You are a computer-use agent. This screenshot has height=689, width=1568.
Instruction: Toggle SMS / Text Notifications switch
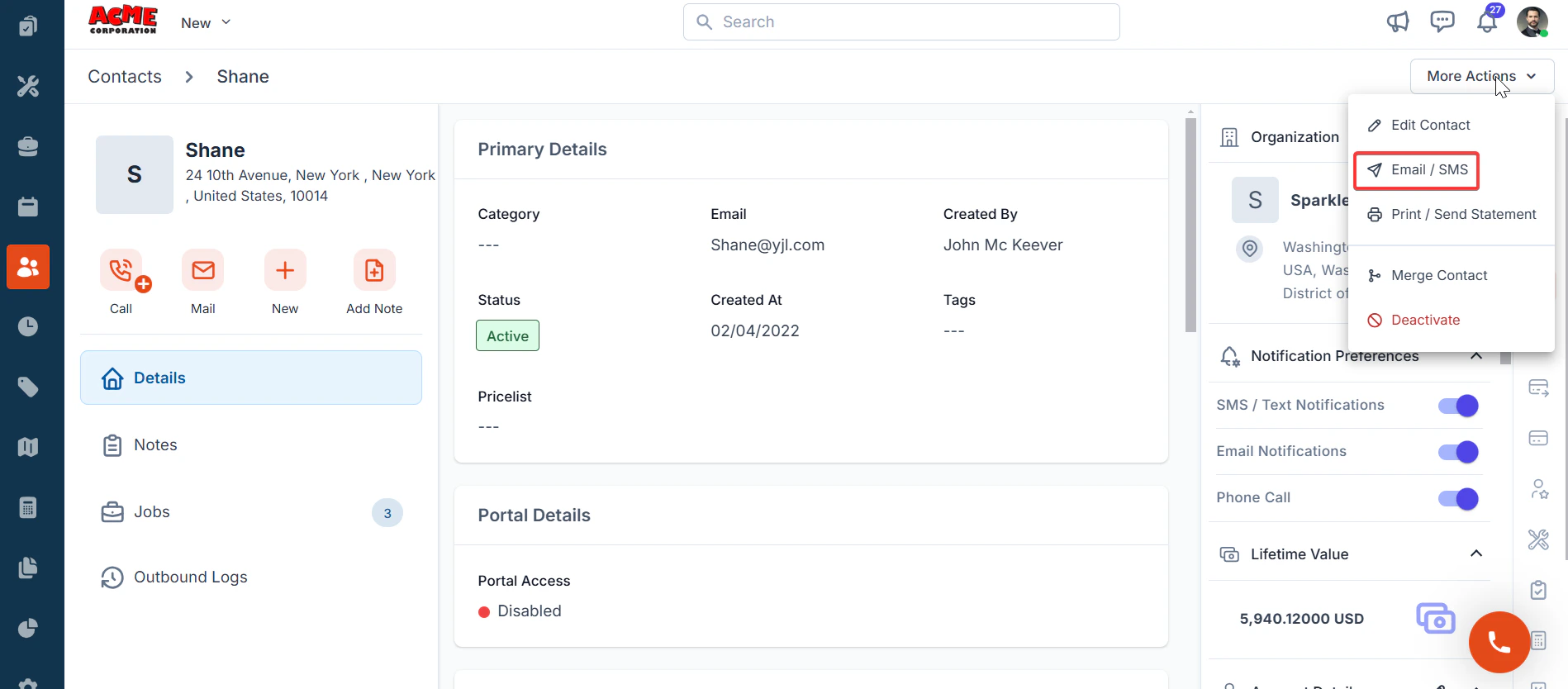1458,406
